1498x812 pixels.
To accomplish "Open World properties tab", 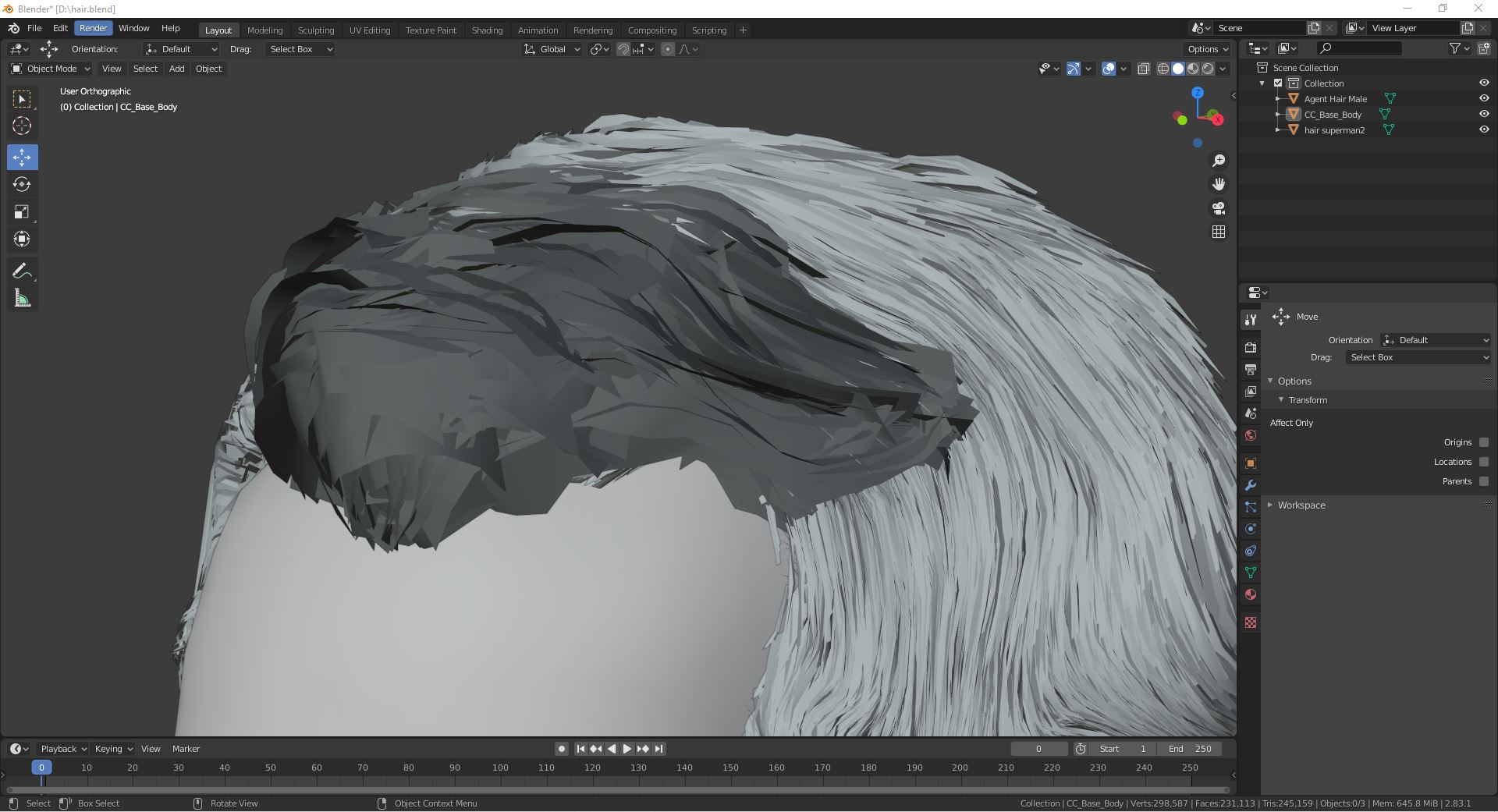I will pos(1251,435).
